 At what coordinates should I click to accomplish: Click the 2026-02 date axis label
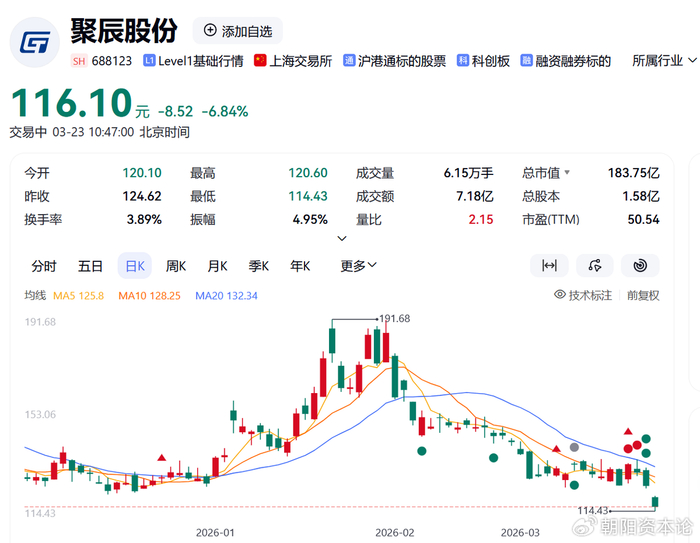coord(395,532)
